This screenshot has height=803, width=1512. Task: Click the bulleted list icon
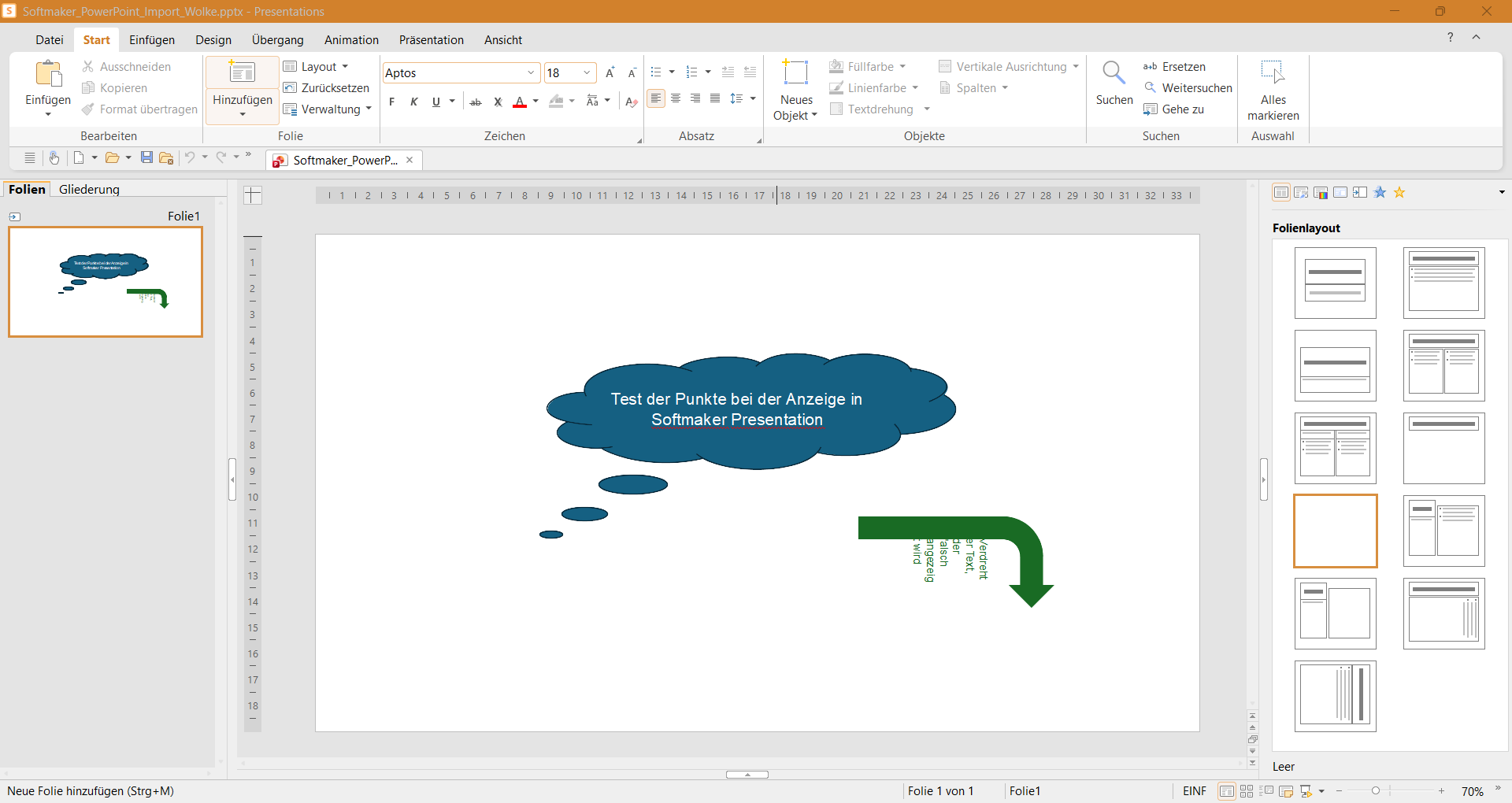(x=656, y=72)
